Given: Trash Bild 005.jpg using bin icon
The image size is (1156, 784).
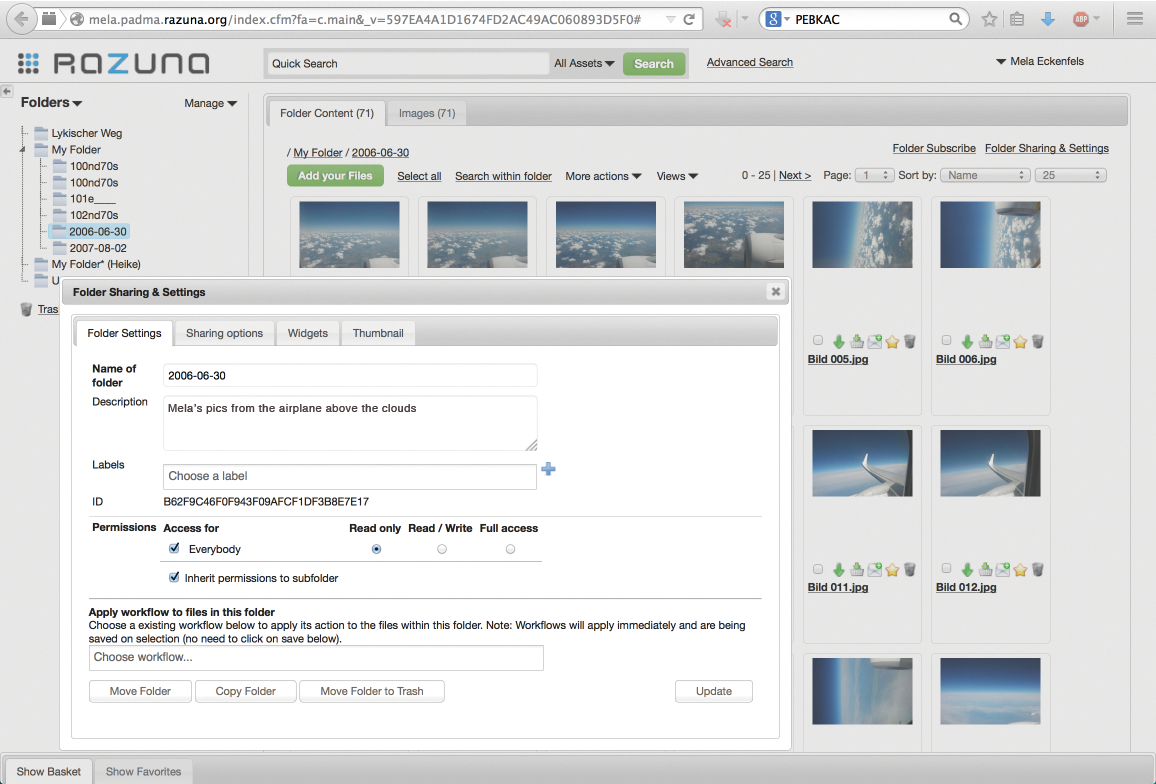Looking at the screenshot, I should coord(909,342).
